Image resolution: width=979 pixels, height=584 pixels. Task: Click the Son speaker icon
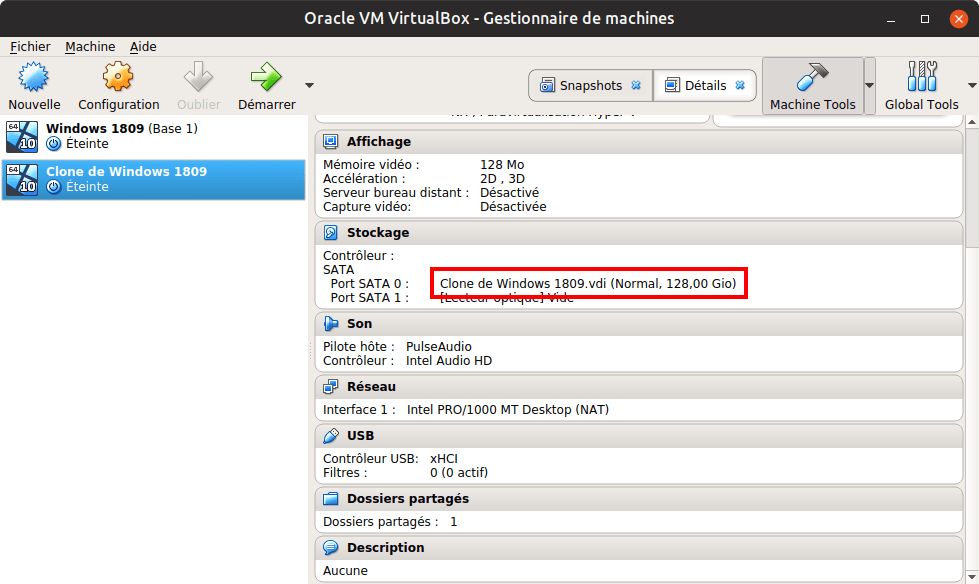pos(330,324)
